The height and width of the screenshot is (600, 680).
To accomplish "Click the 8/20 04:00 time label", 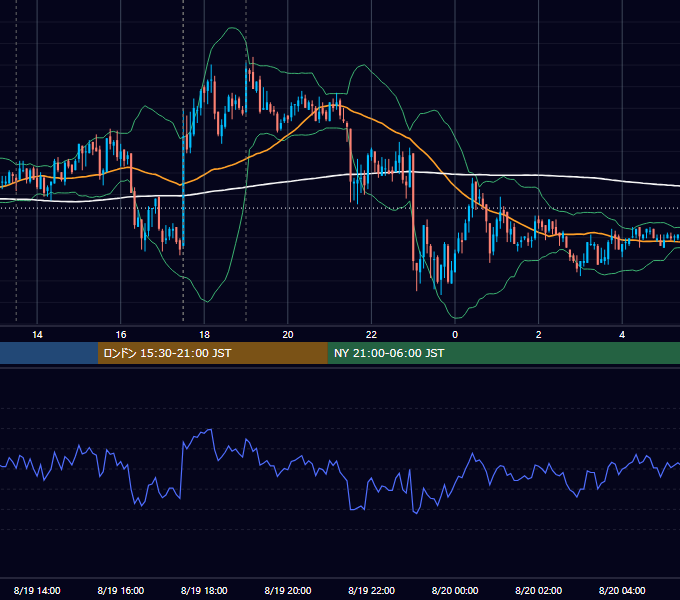I will 622,590.
